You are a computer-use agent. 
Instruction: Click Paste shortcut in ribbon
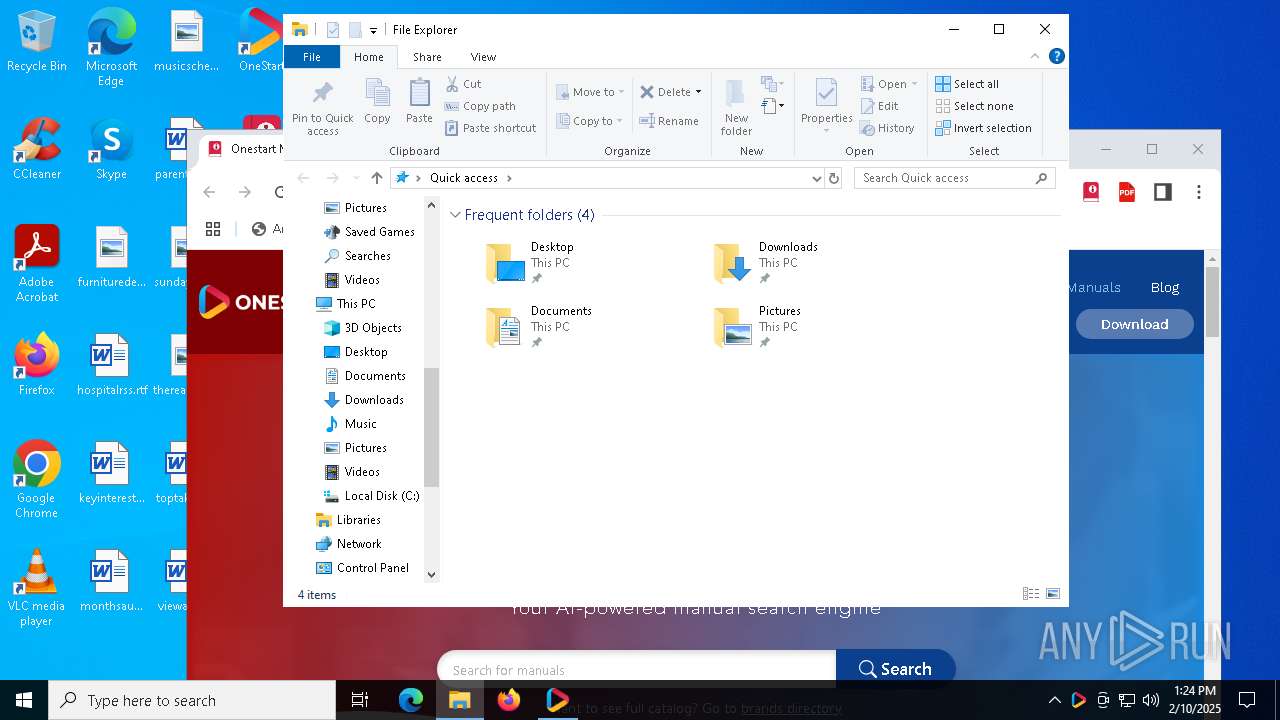coord(491,128)
